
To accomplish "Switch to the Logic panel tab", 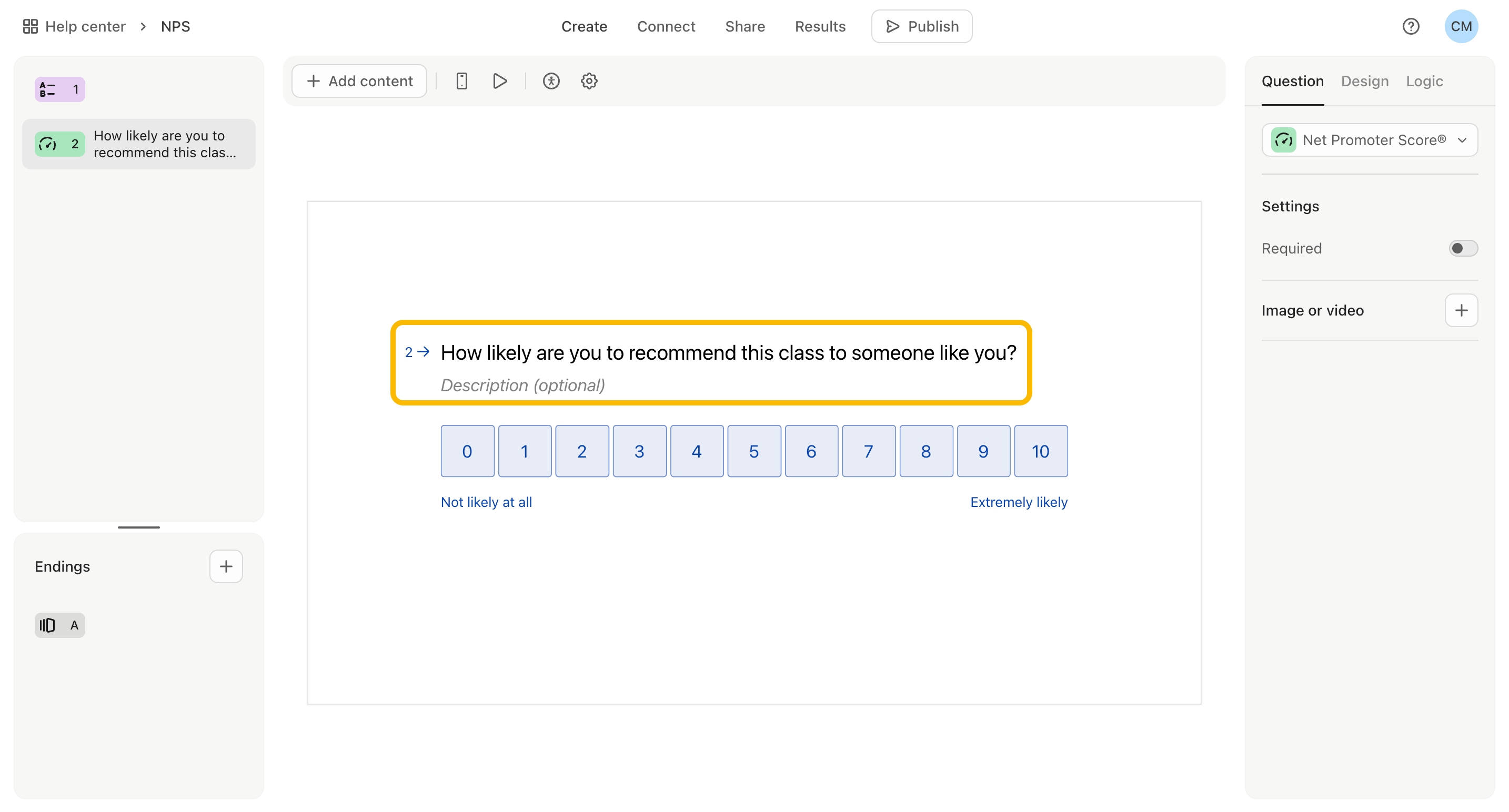I will pyautogui.click(x=1424, y=82).
